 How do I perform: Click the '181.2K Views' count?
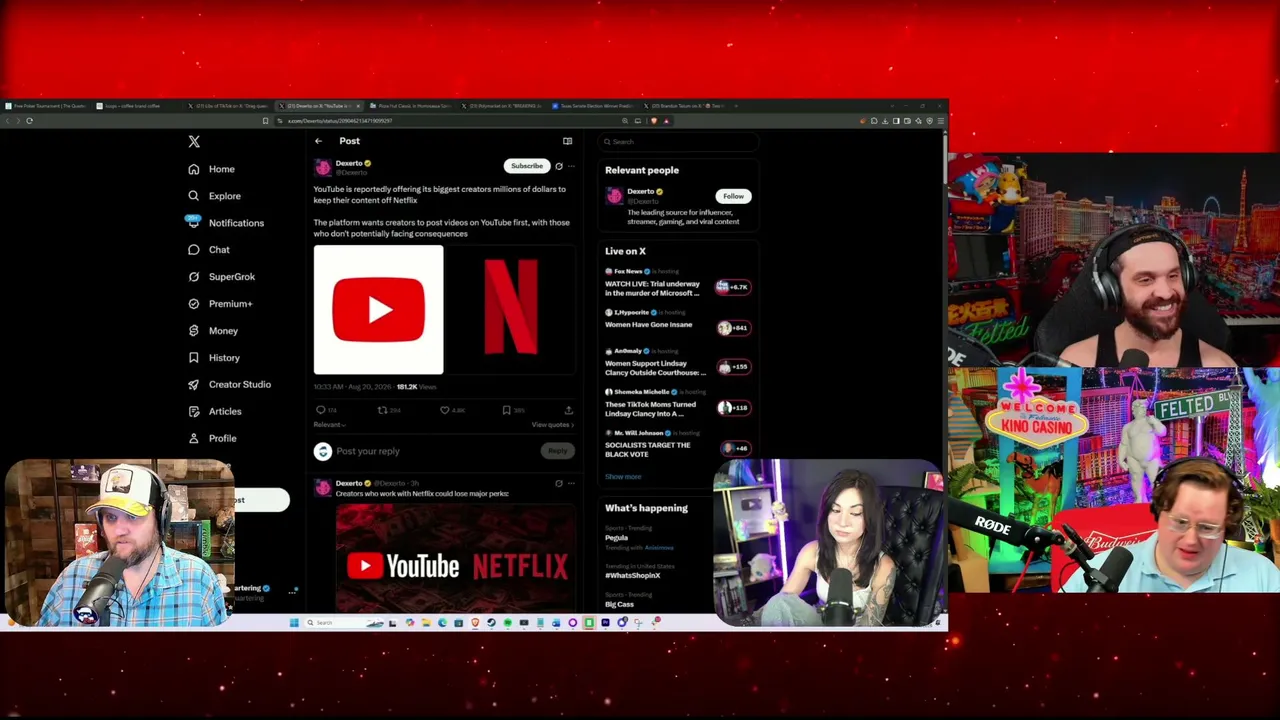pos(417,387)
